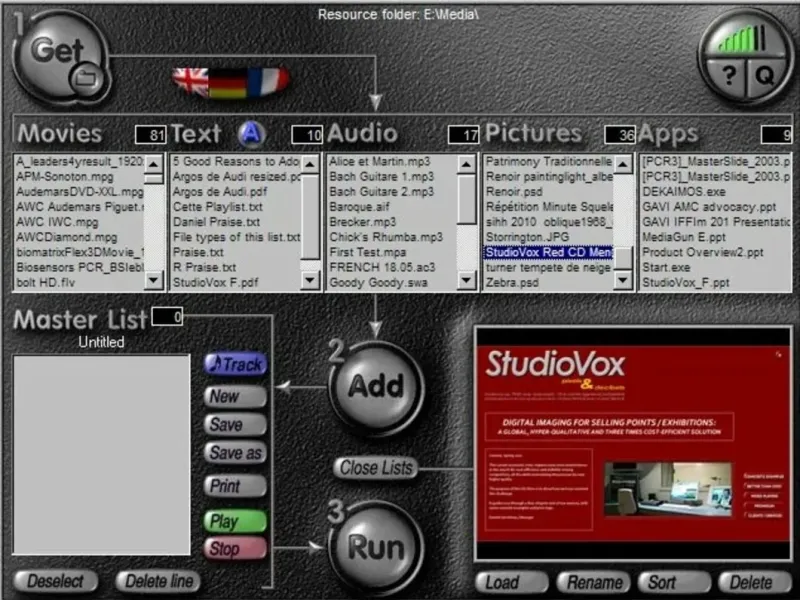The image size is (800, 600).
Task: Click the Rename button
Action: [x=594, y=582]
